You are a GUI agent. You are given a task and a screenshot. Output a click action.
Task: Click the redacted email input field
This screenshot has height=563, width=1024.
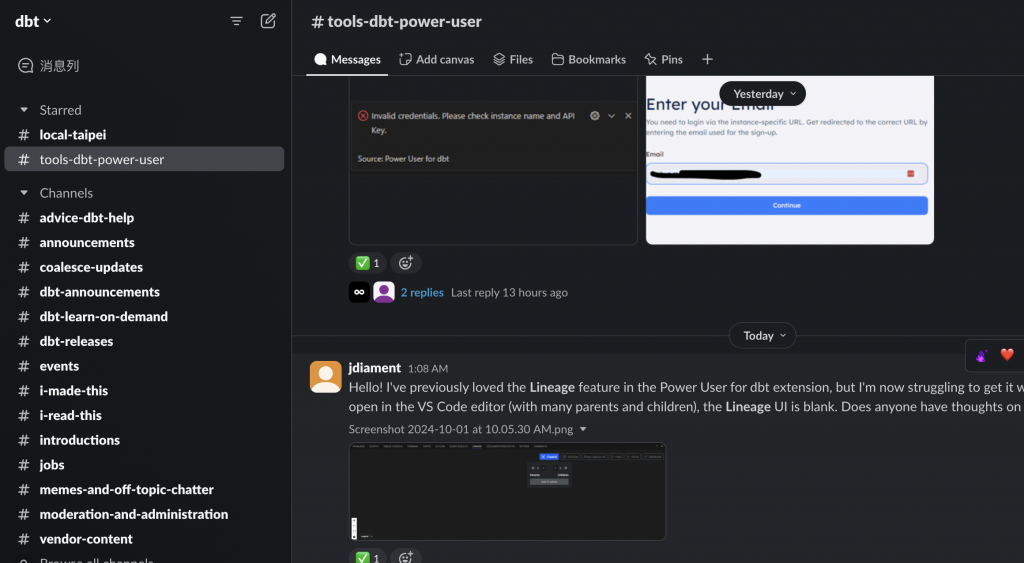point(786,174)
